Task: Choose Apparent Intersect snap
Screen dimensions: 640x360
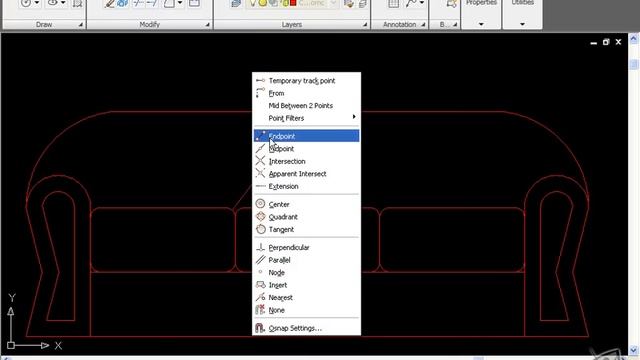Action: pyautogui.click(x=306, y=174)
